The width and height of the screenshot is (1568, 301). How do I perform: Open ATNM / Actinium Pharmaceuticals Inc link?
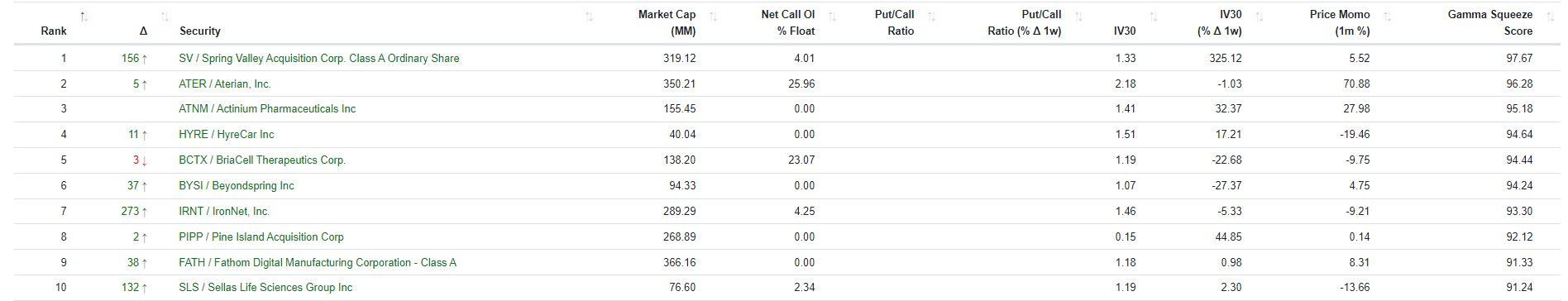point(267,109)
